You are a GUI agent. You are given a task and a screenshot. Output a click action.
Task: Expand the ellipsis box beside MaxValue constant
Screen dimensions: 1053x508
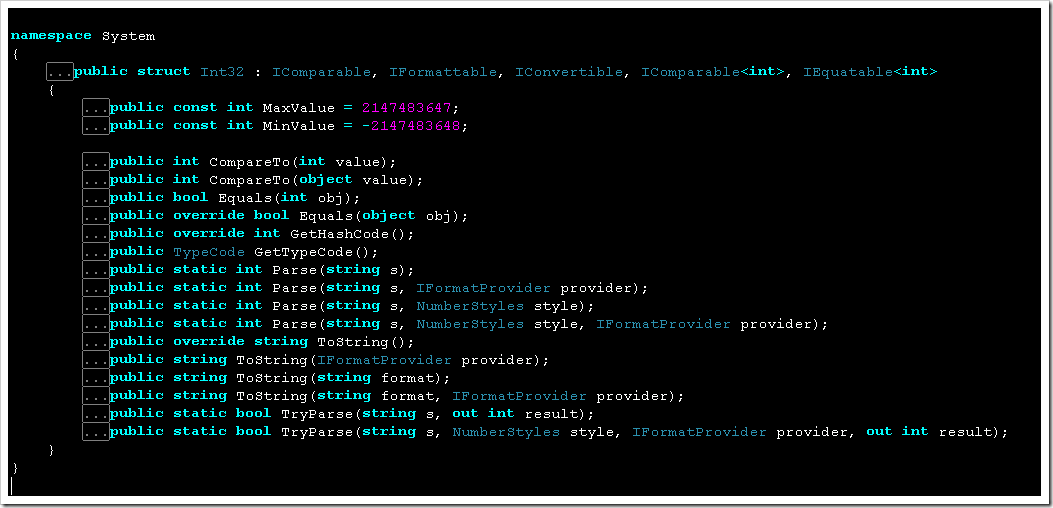click(x=96, y=108)
